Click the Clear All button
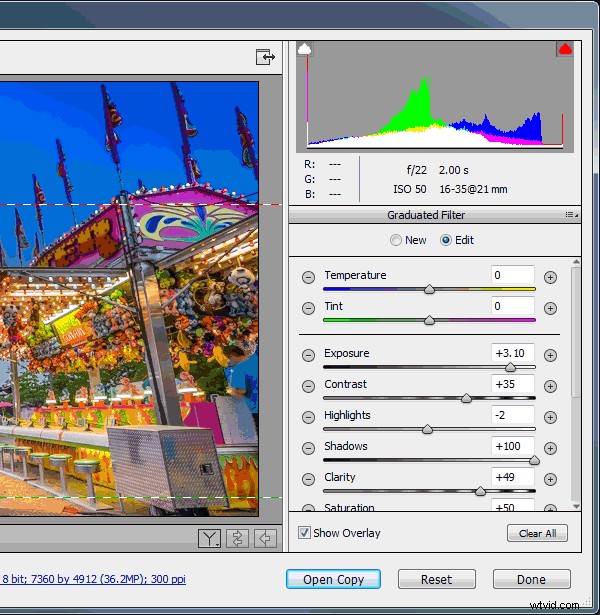This screenshot has height=615, width=600. 537,533
